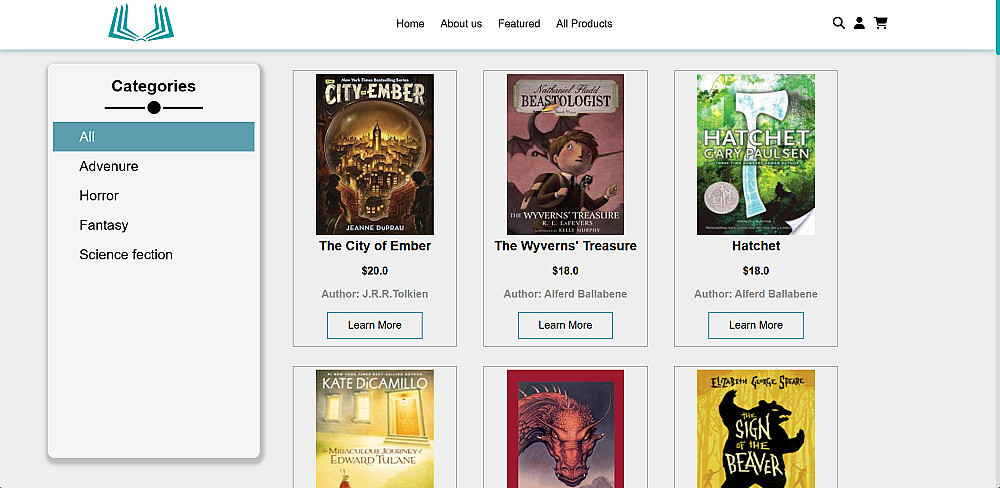Open The Sign of the Beaver cover
Viewport: 1000px width, 488px height.
(x=756, y=429)
